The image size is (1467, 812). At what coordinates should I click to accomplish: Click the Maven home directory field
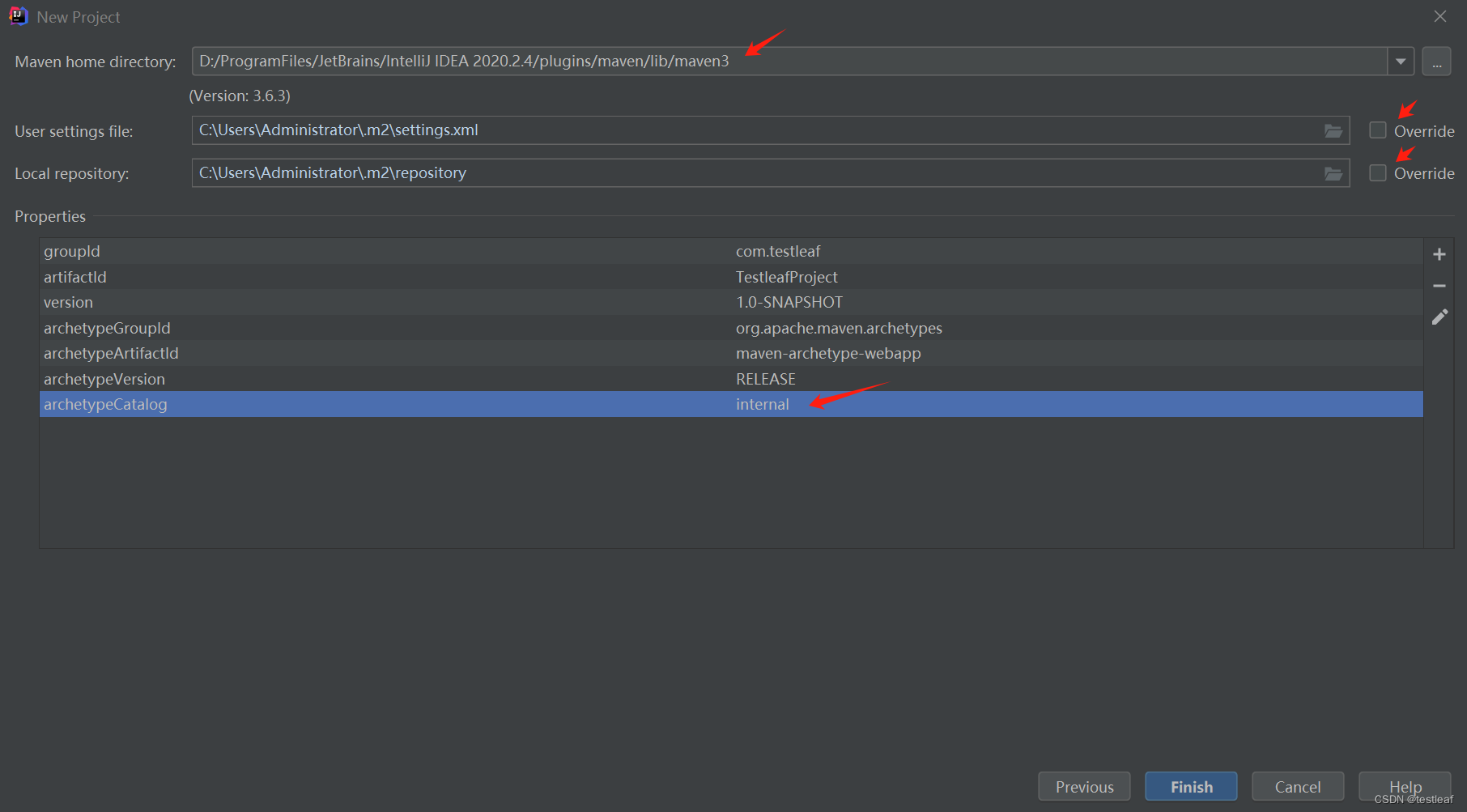[789, 62]
